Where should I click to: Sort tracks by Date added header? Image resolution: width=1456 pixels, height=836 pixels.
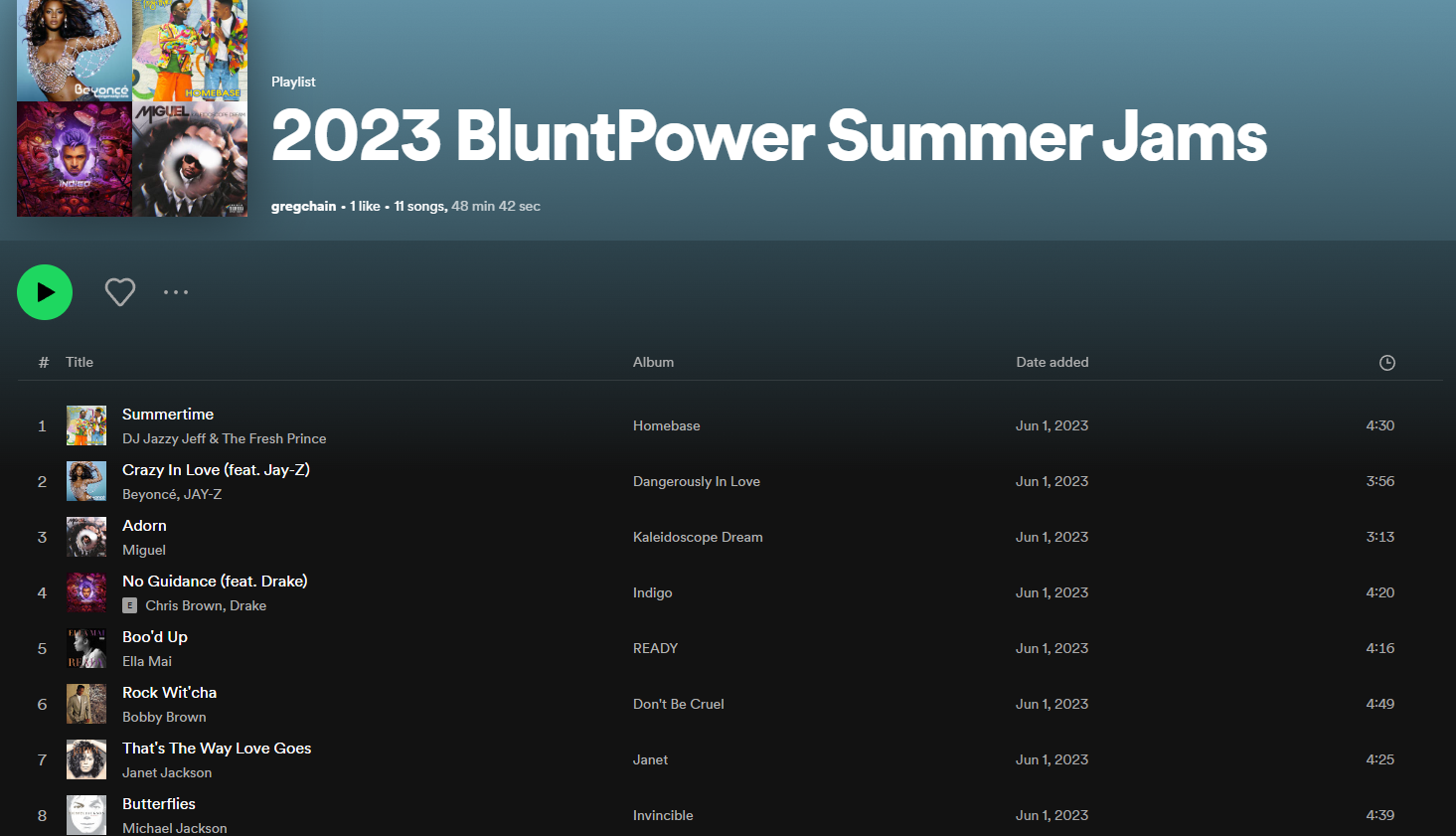(x=1052, y=362)
